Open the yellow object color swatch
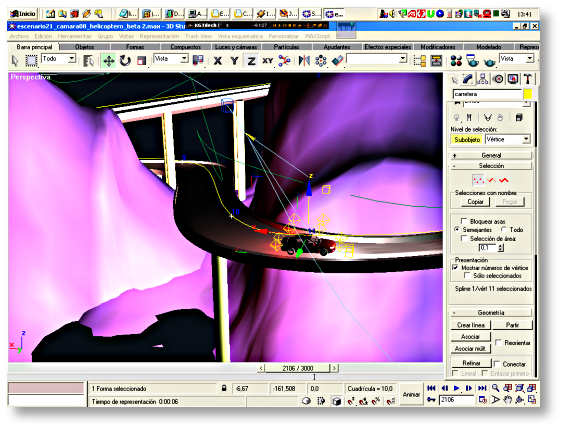The height and width of the screenshot is (430, 563). coord(527,94)
